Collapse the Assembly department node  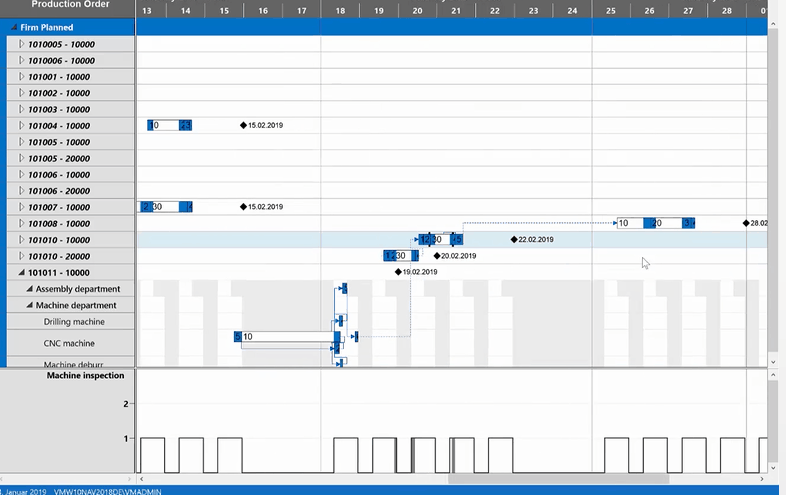pyautogui.click(x=29, y=289)
